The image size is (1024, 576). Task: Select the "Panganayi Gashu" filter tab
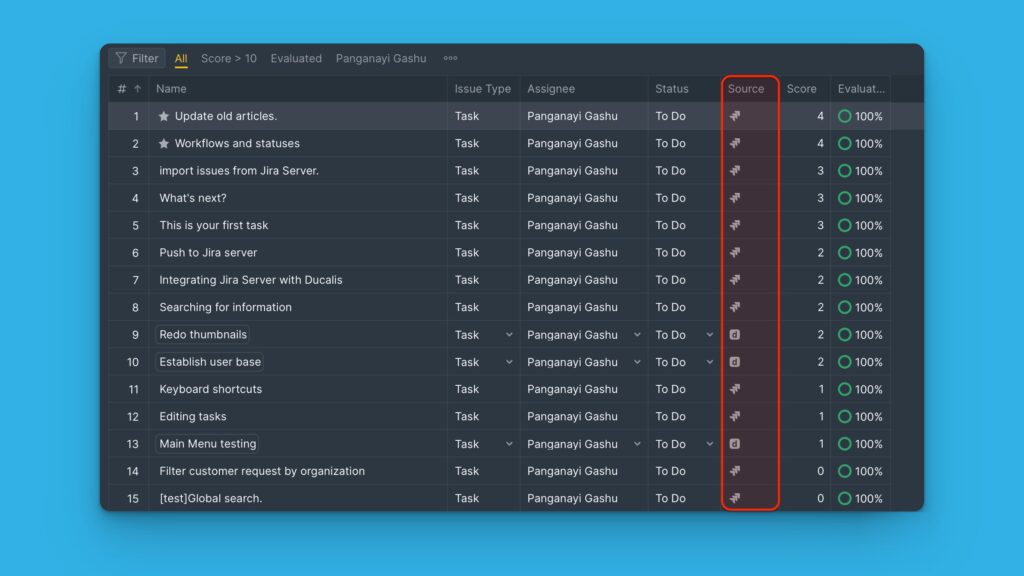[x=380, y=58]
